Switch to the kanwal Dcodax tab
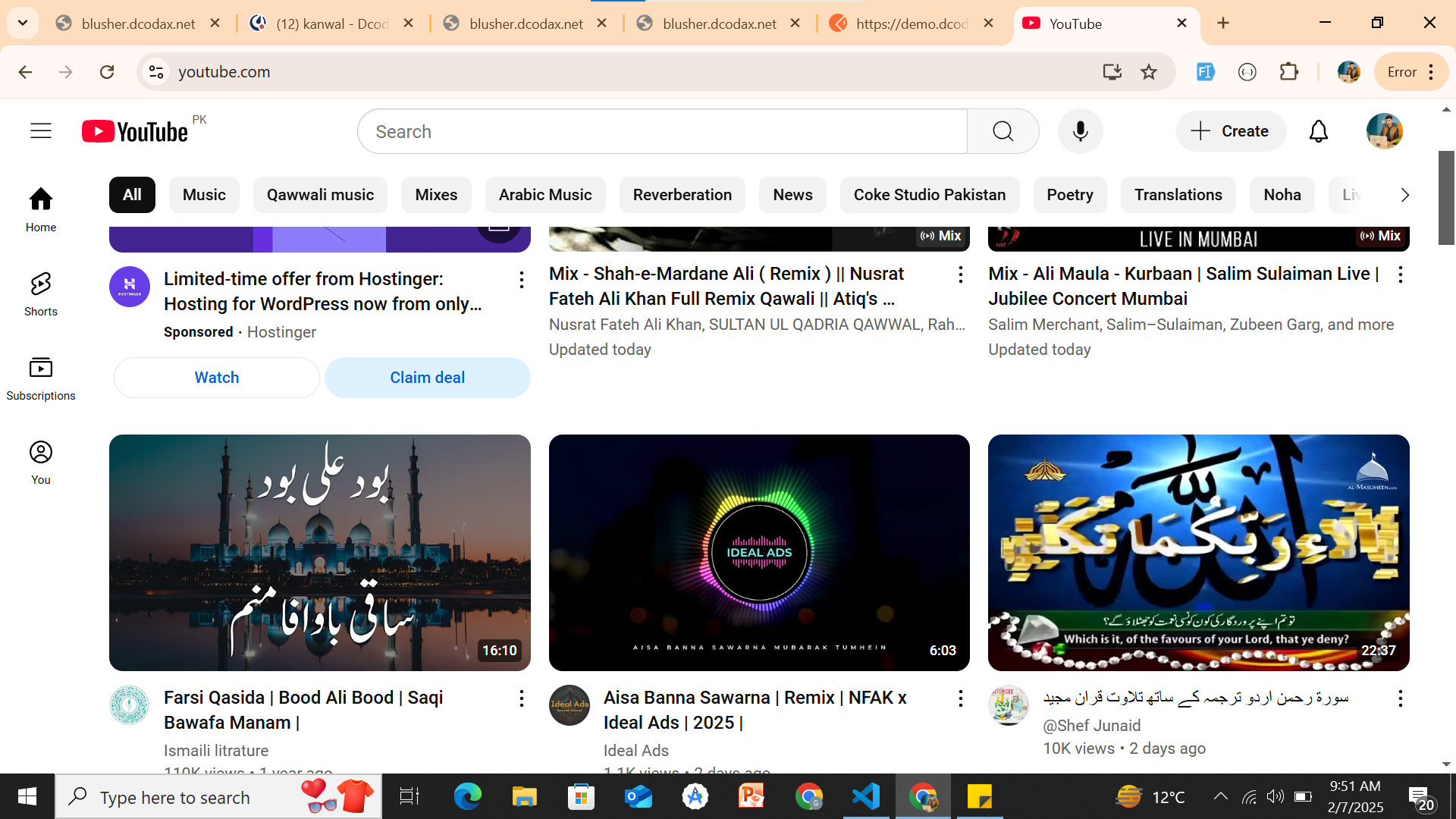The image size is (1456, 819). click(x=331, y=24)
